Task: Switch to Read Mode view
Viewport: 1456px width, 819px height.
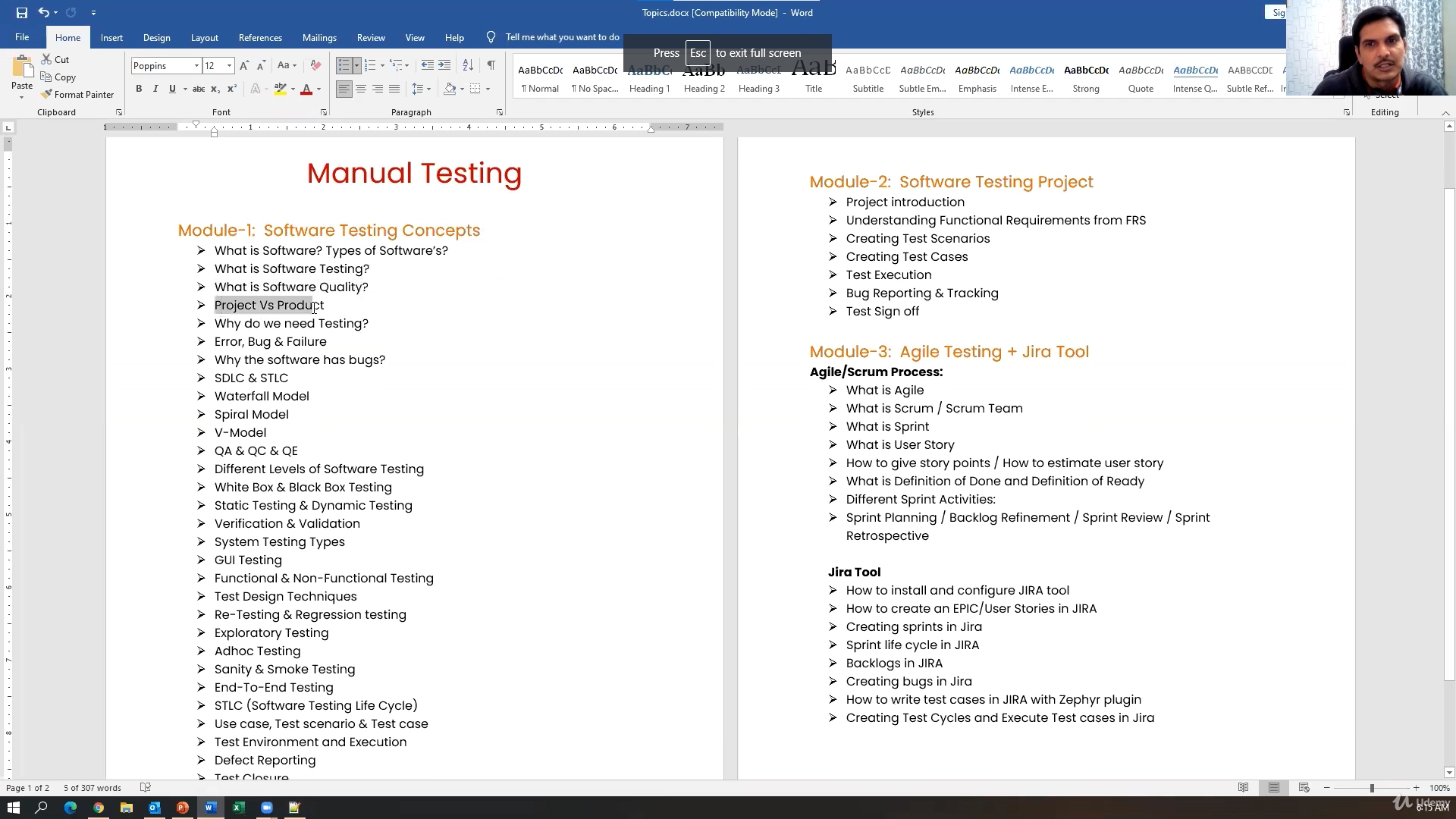Action: coord(1244,788)
